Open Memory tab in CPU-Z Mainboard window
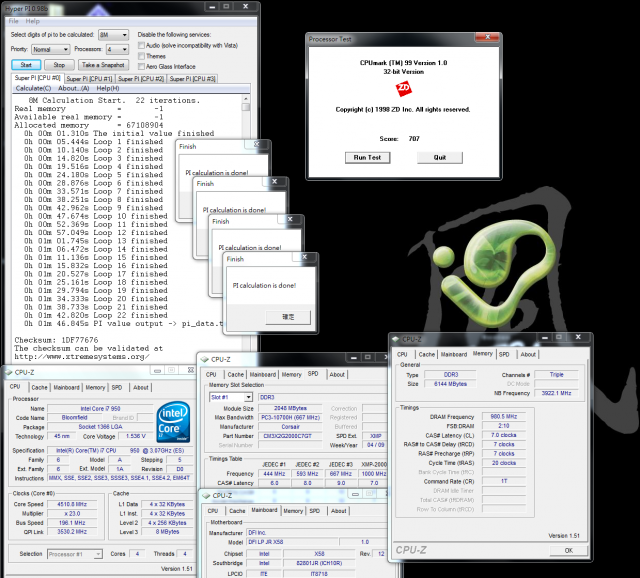The width and height of the screenshot is (640, 578). click(293, 511)
